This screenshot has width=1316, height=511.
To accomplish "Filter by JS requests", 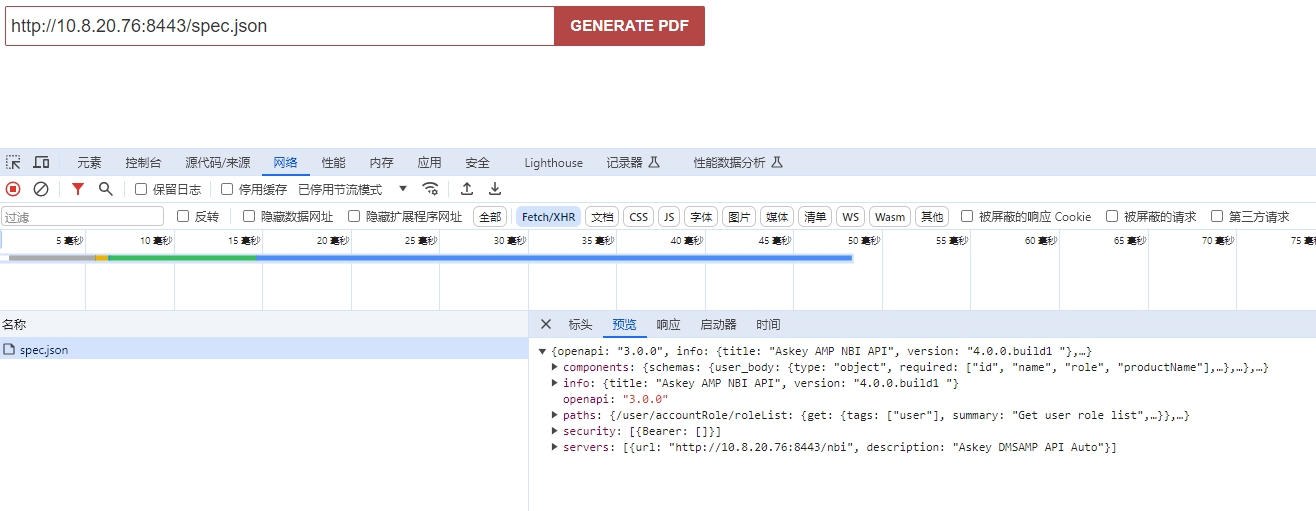I will [669, 216].
